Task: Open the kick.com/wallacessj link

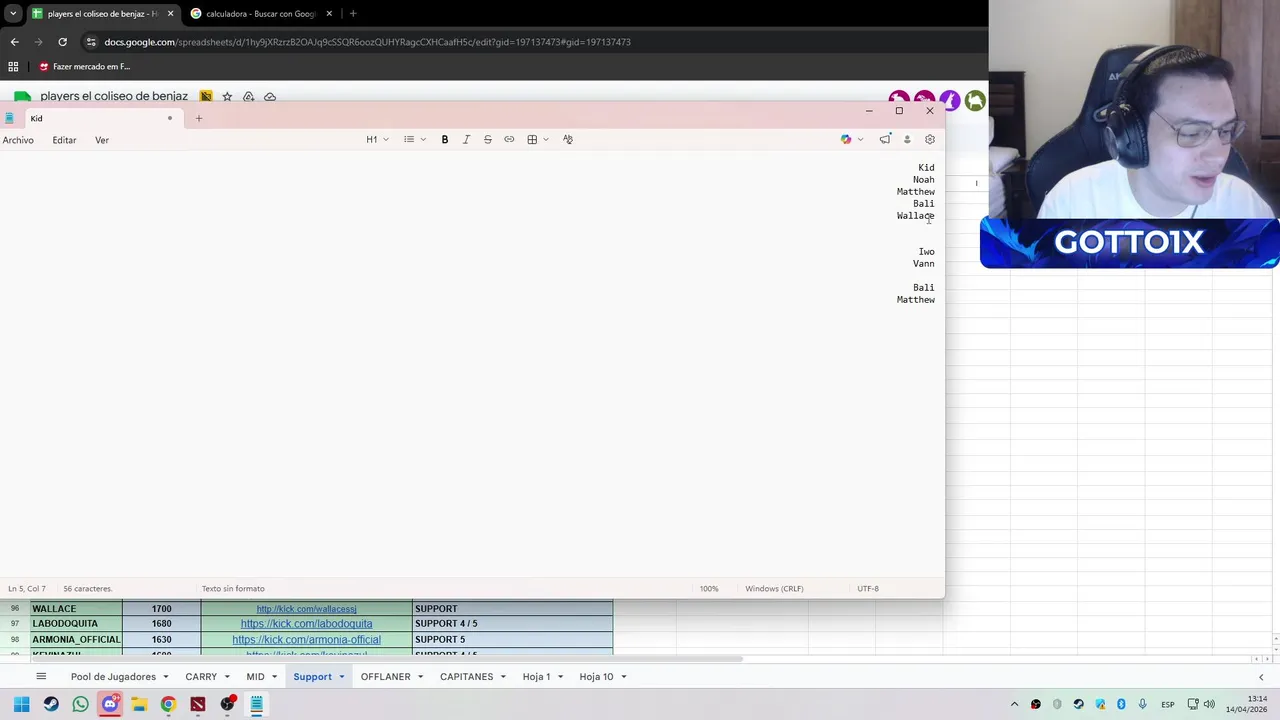Action: click(x=306, y=609)
